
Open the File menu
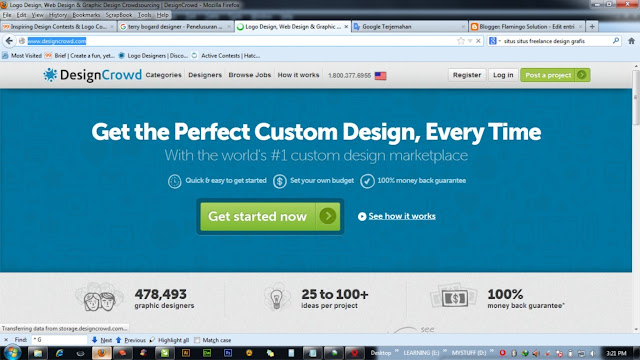[x=7, y=15]
